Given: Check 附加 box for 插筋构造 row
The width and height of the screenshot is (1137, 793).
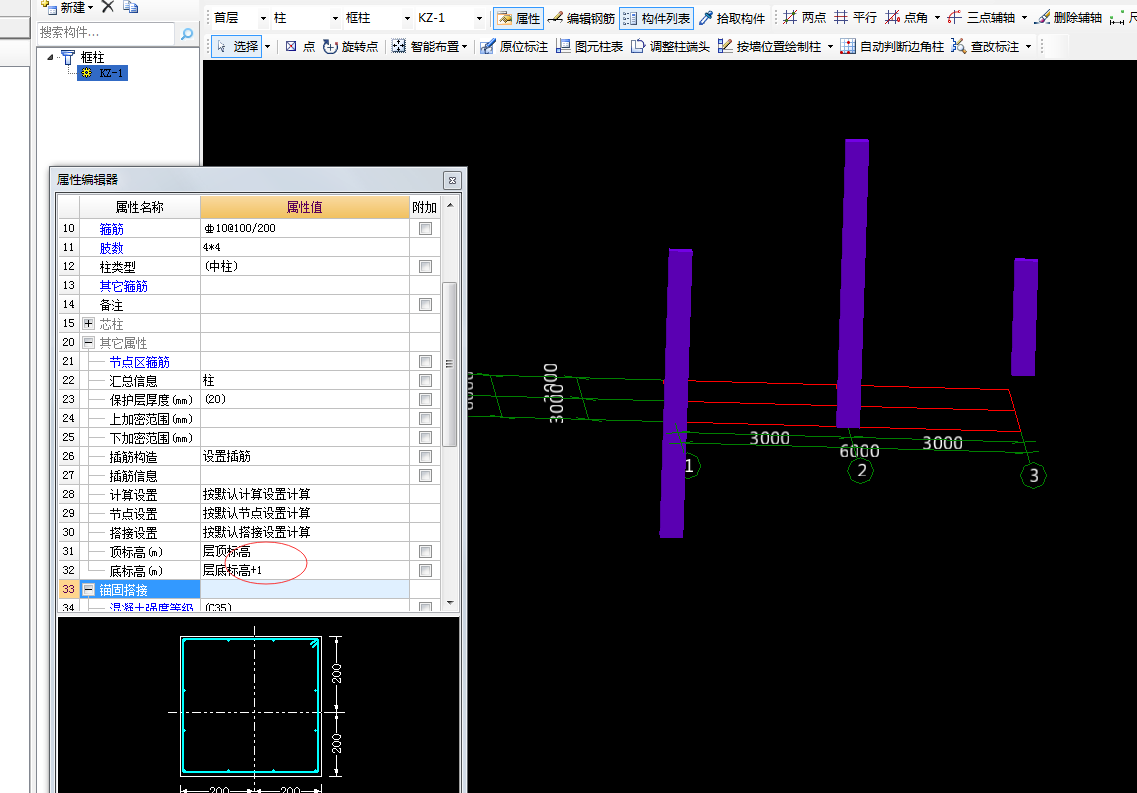Looking at the screenshot, I should click(426, 456).
